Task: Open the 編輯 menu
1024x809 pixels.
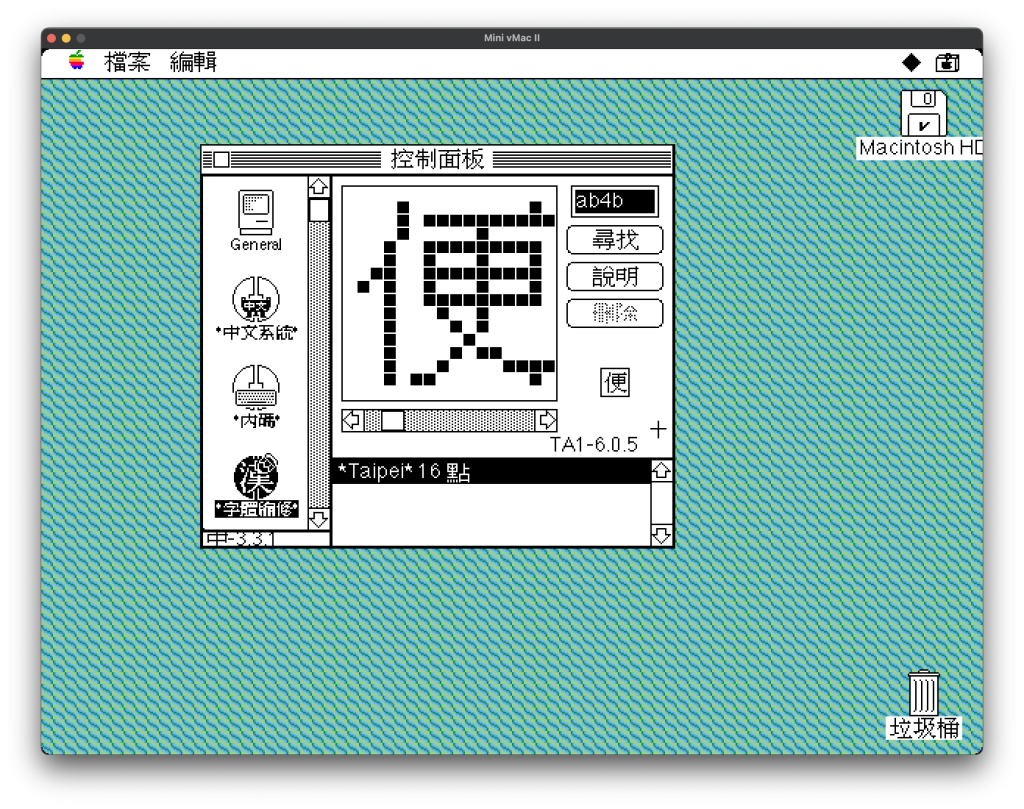Action: coord(193,62)
